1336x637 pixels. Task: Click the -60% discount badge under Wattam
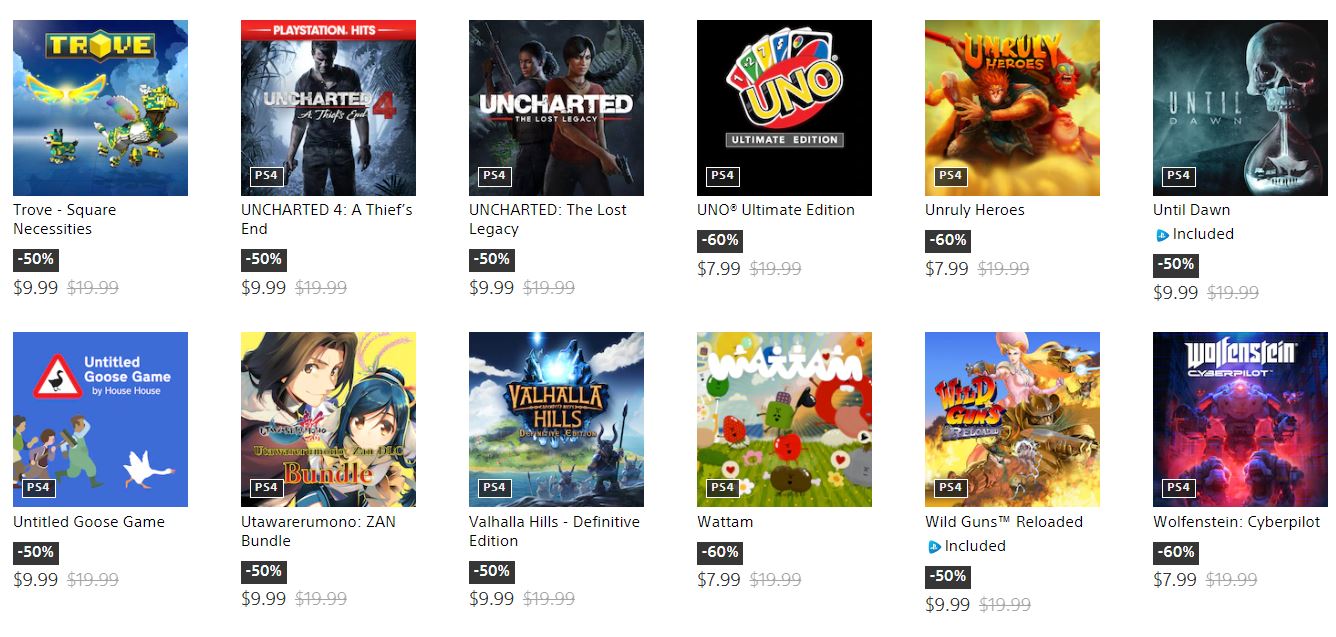click(719, 552)
